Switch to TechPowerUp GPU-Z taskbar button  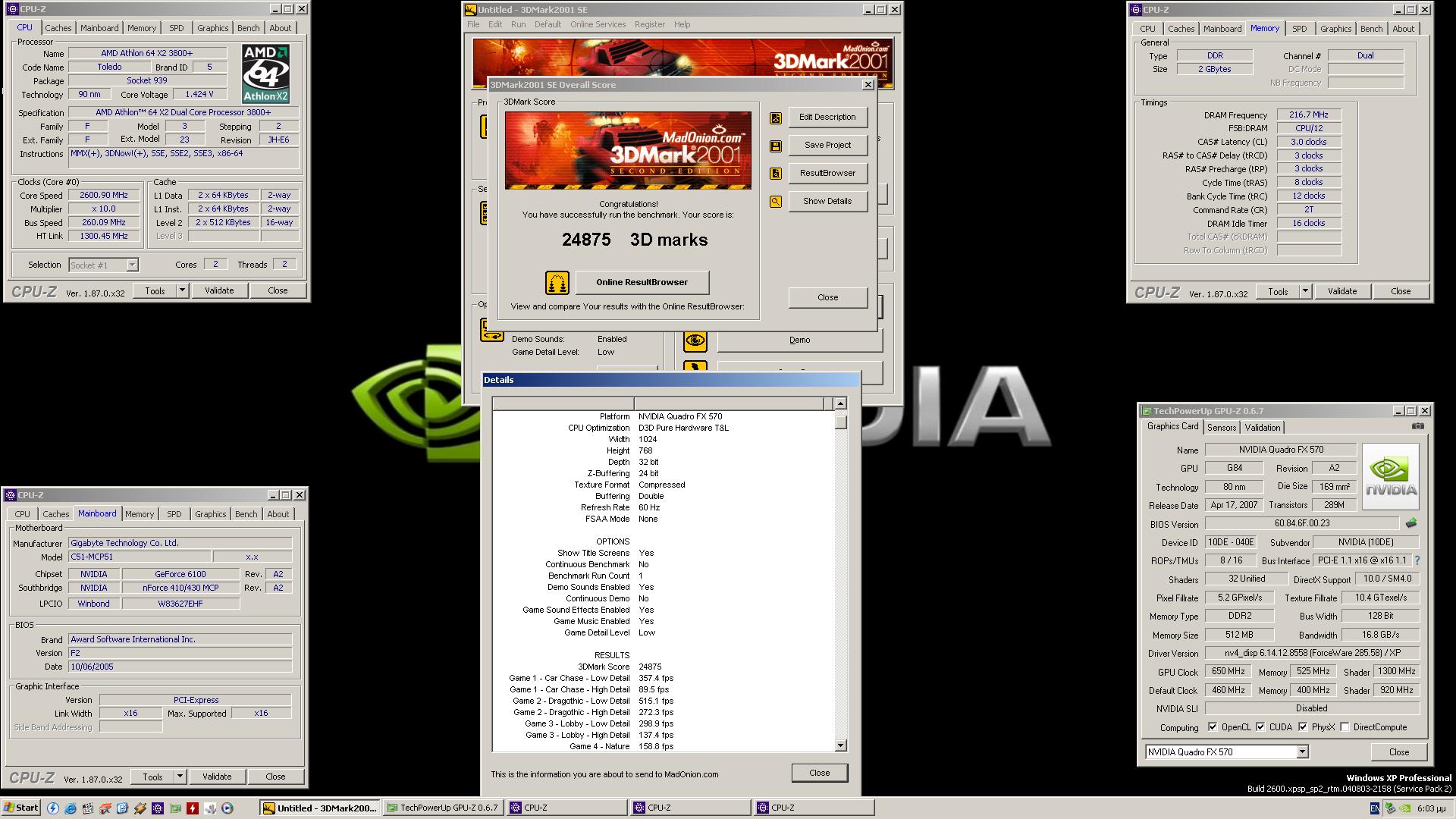pos(442,808)
